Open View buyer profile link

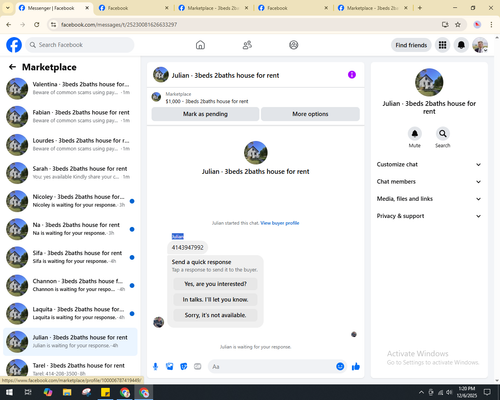(280, 223)
